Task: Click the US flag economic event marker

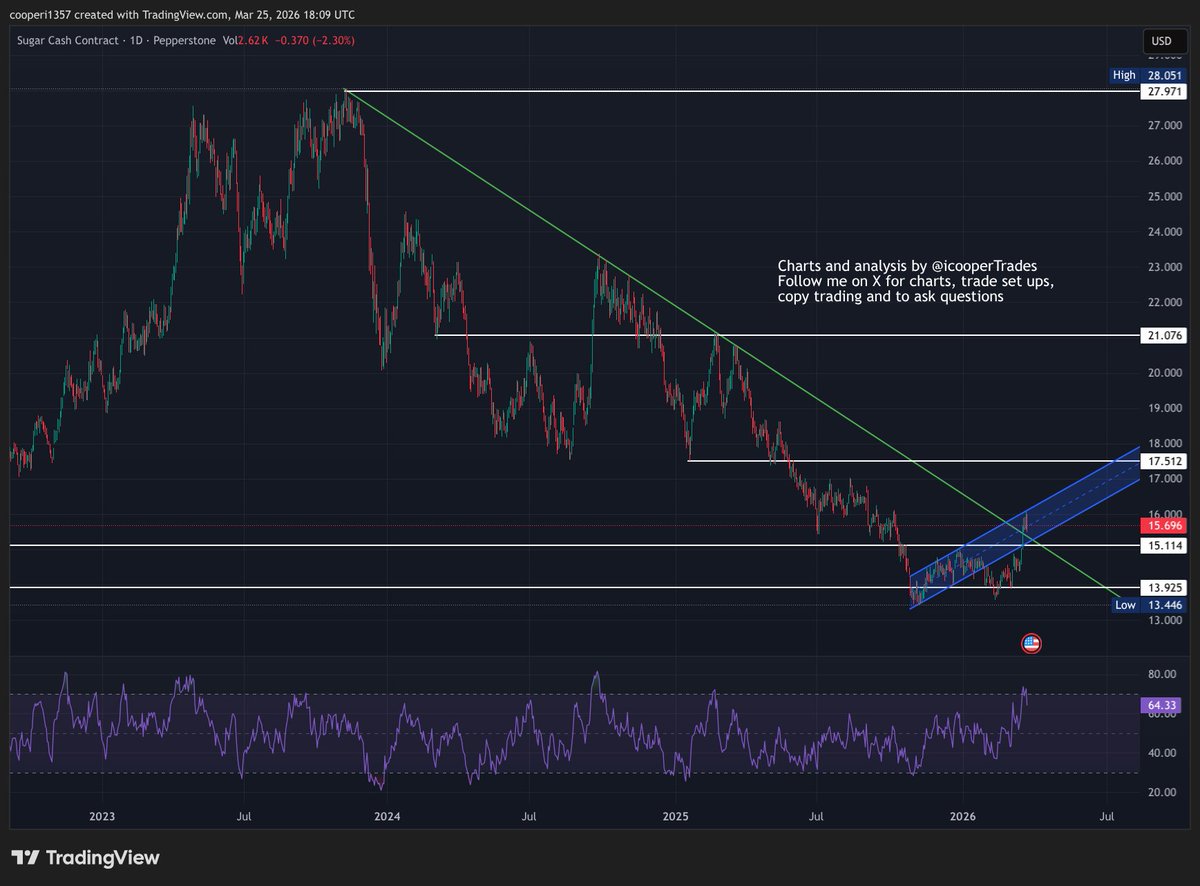Action: 1031,643
